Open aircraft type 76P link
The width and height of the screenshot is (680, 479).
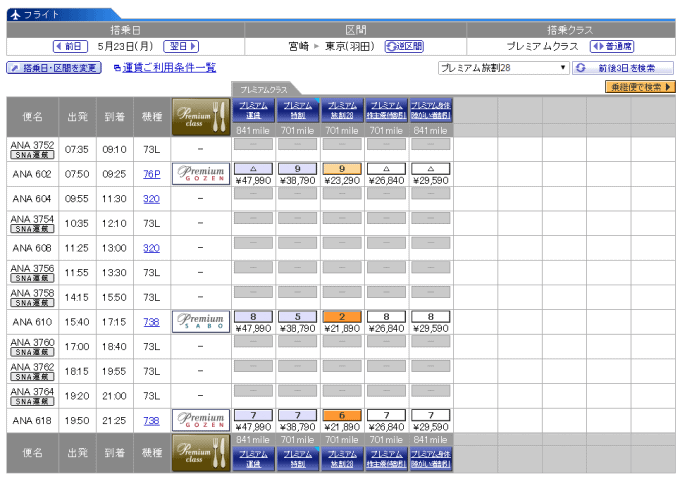click(x=152, y=174)
